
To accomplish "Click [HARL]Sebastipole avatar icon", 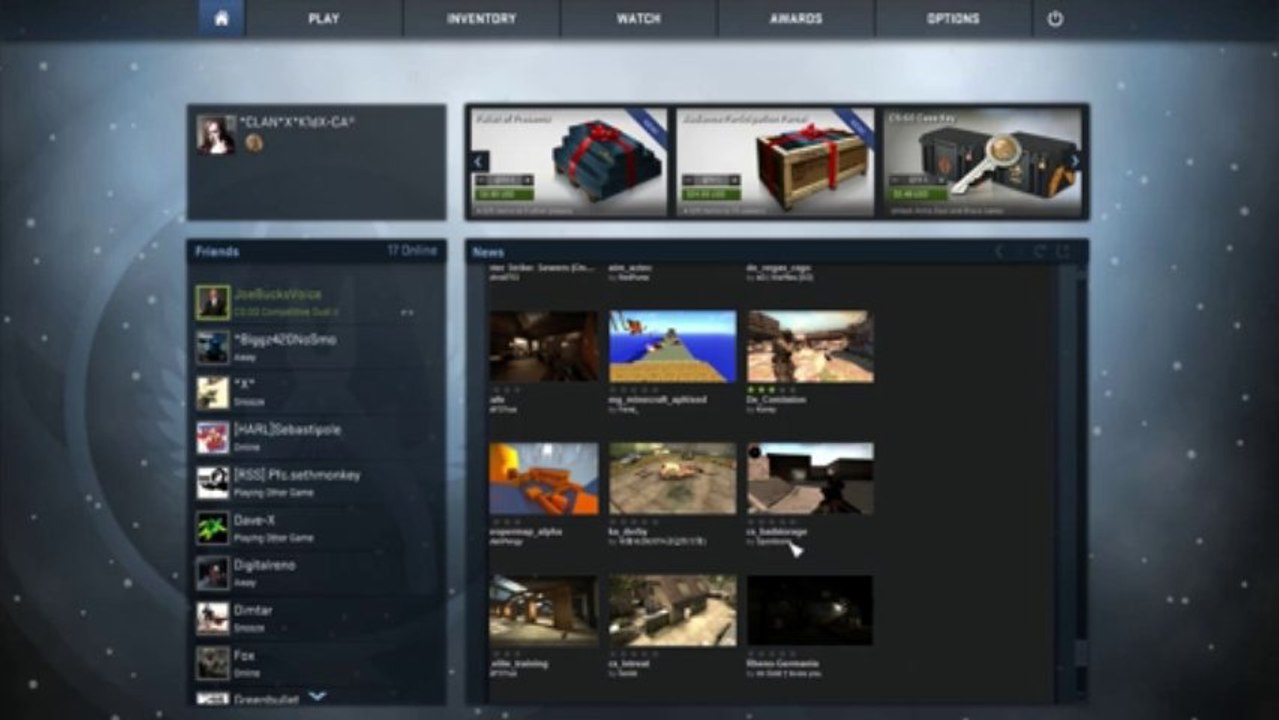I will click(x=212, y=438).
